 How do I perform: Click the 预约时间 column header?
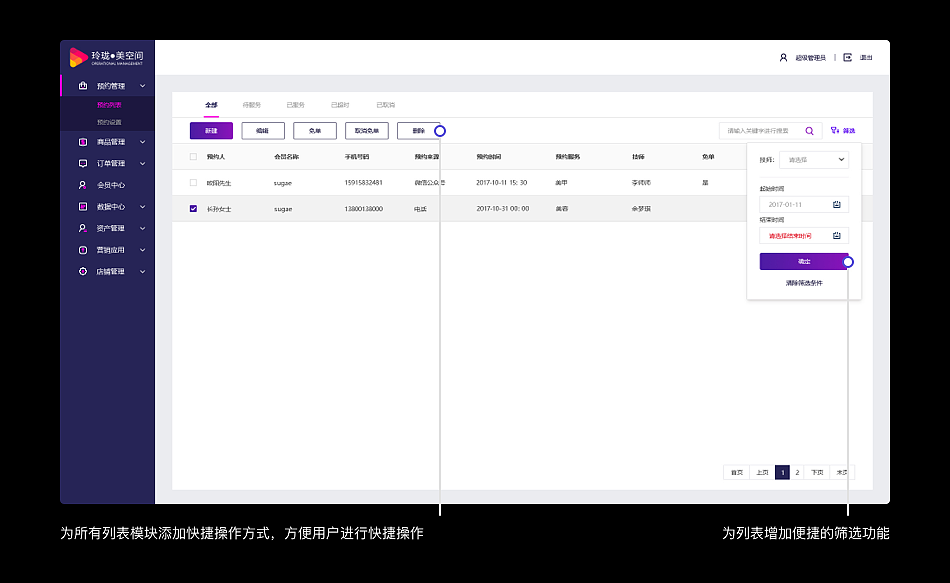pyautogui.click(x=488, y=156)
